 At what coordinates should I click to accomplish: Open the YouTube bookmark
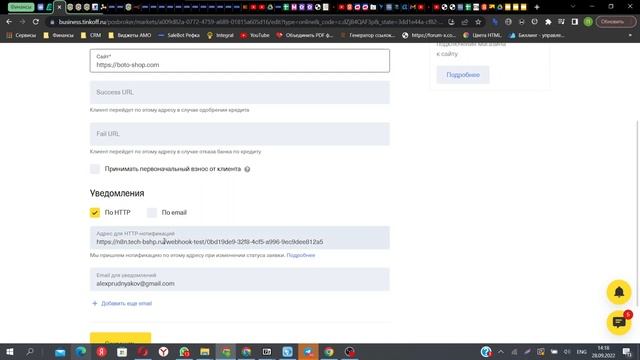[255, 36]
